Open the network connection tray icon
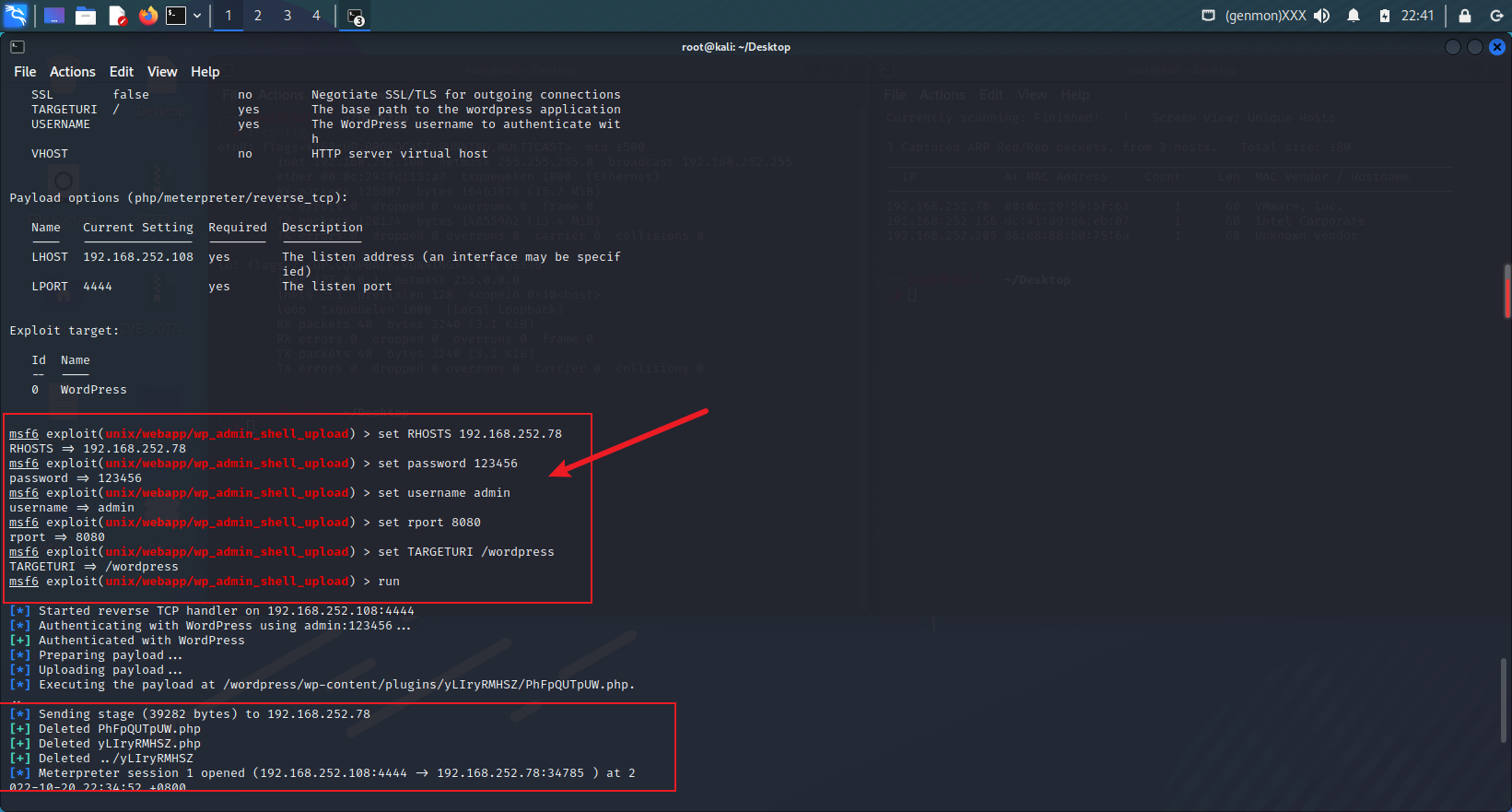 pos(1208,16)
